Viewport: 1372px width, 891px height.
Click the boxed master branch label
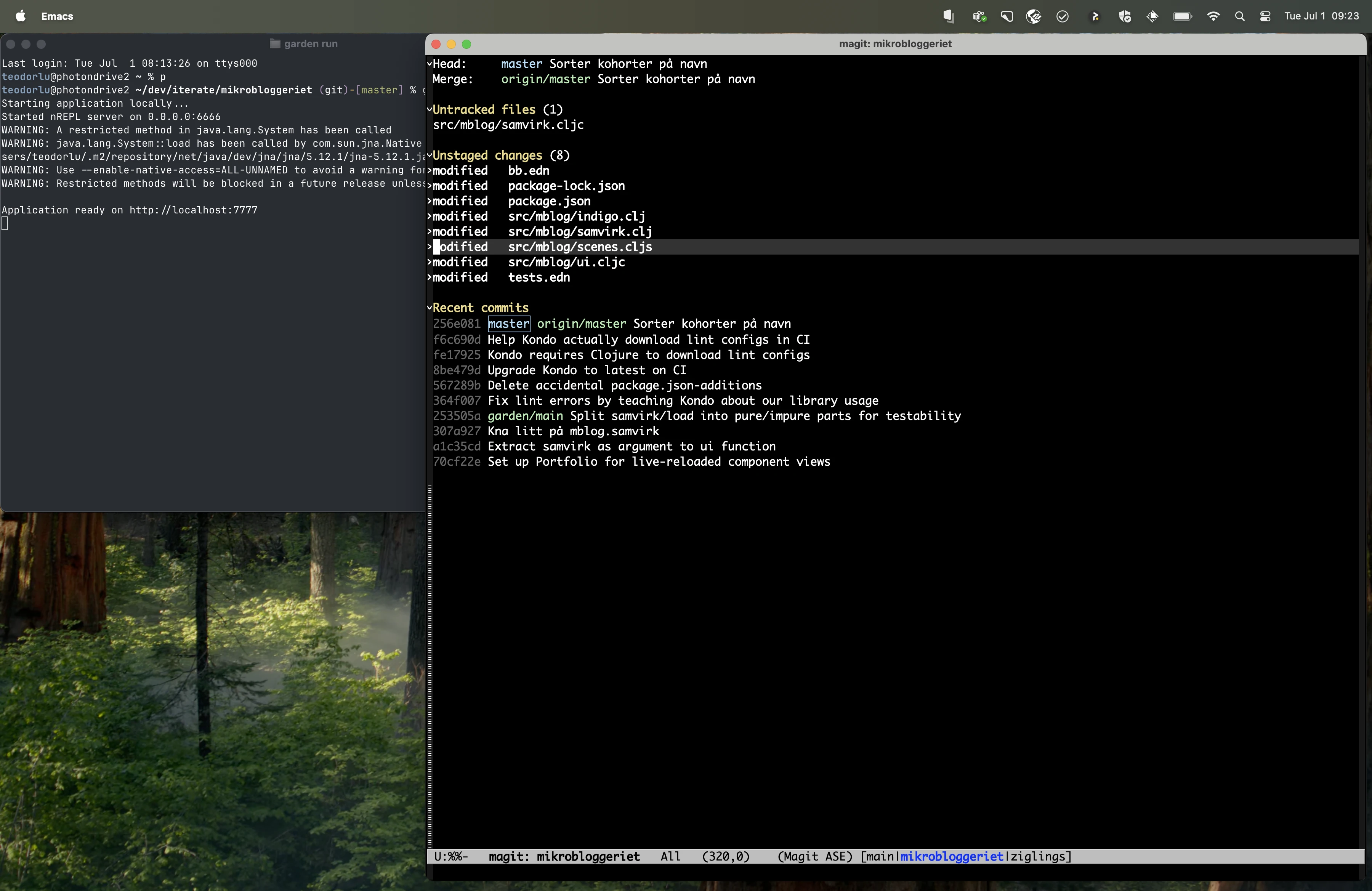point(508,324)
